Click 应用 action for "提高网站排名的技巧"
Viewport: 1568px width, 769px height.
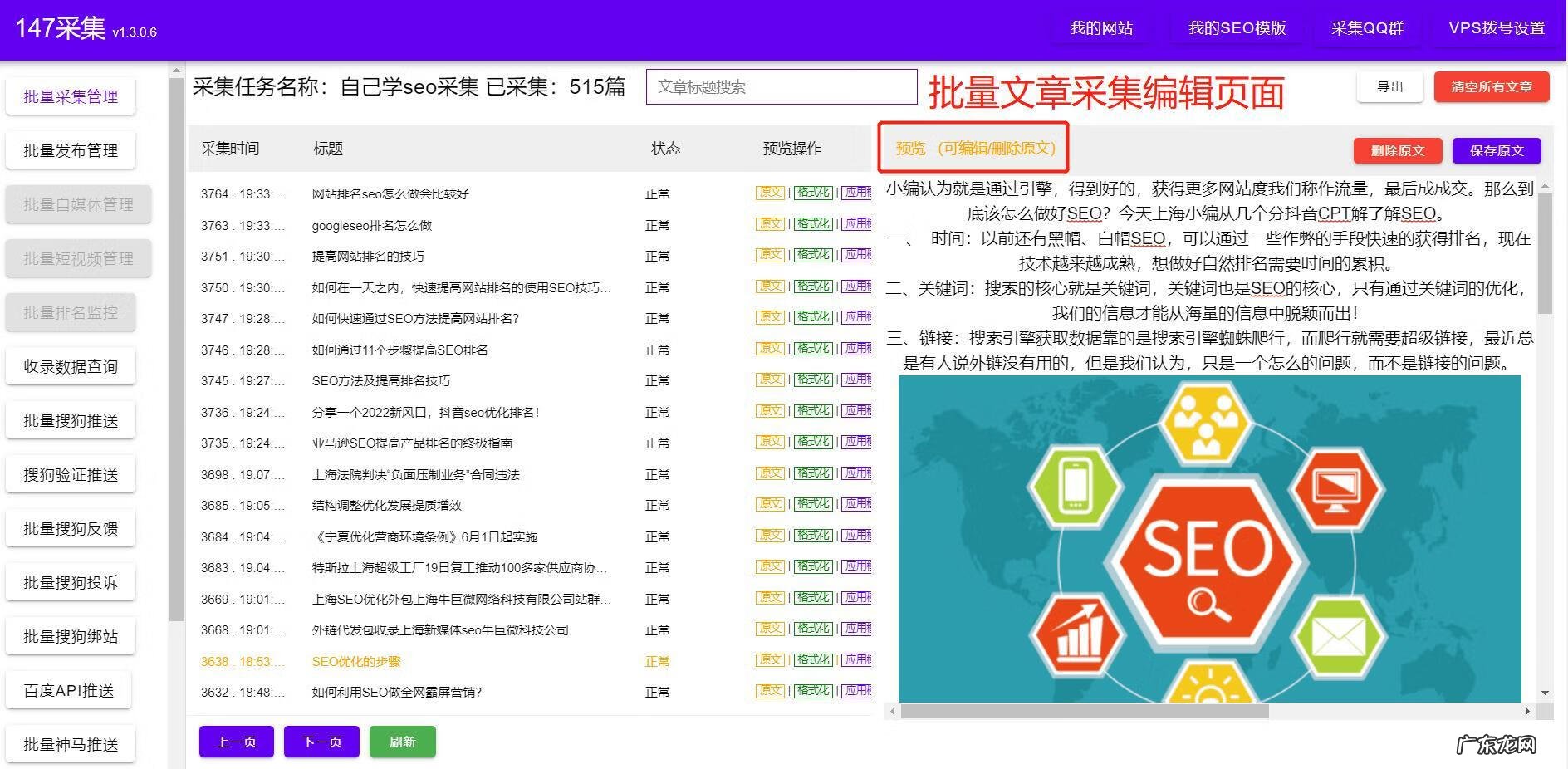pos(855,256)
